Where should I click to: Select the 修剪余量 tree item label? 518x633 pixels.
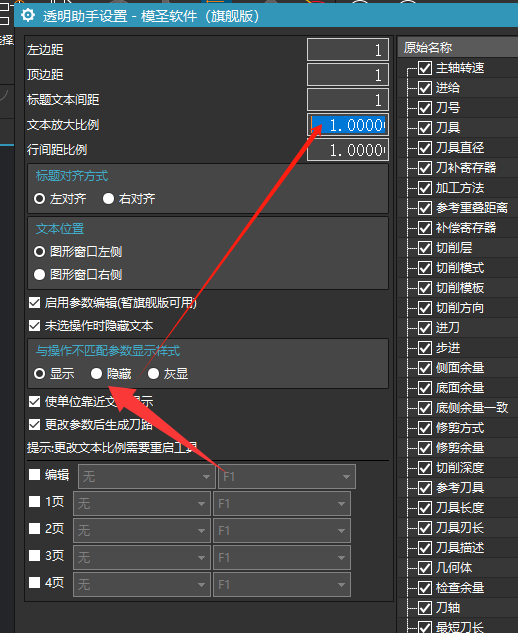460,448
